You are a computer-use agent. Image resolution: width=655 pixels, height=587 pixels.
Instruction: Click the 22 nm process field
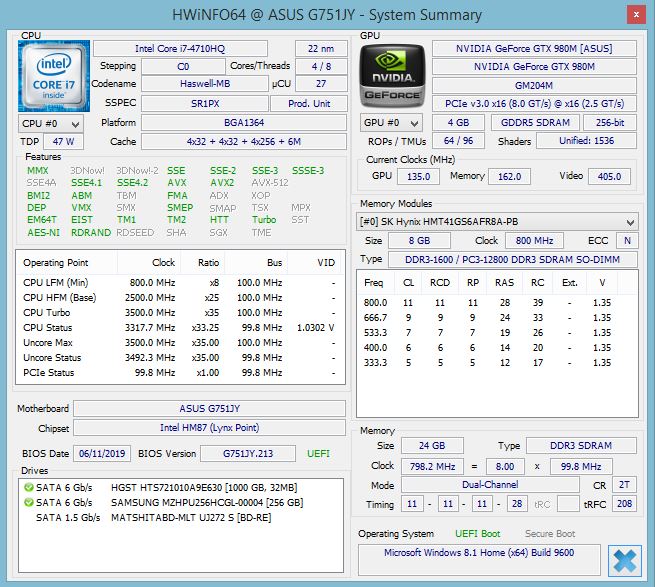pos(321,48)
